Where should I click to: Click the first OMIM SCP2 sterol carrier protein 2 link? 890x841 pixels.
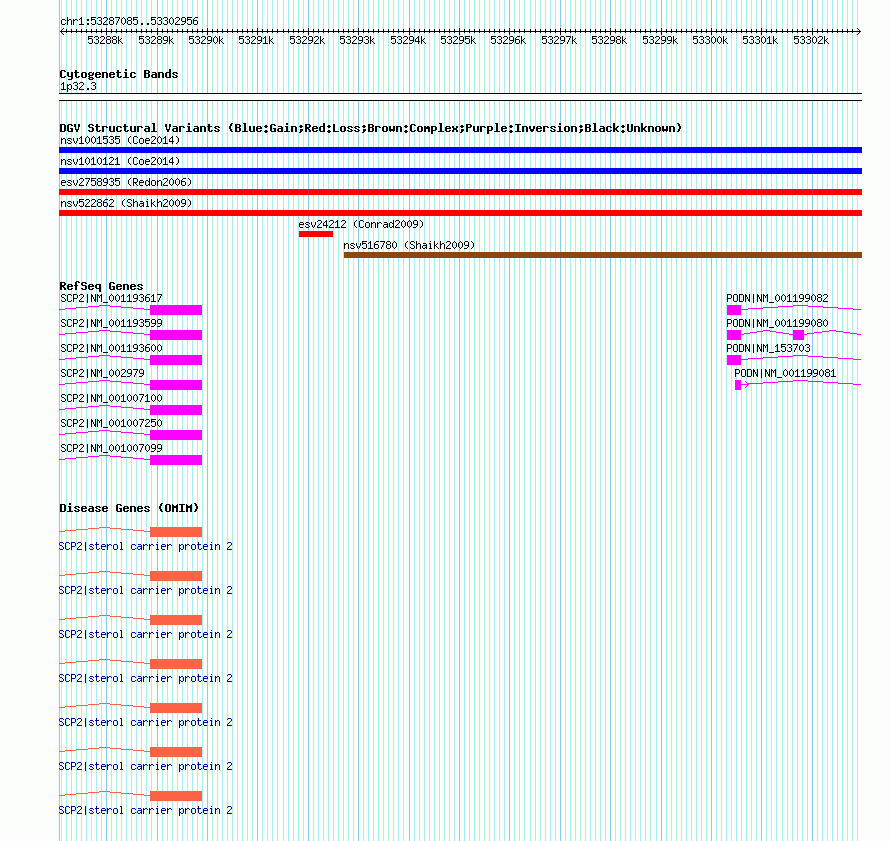click(146, 546)
